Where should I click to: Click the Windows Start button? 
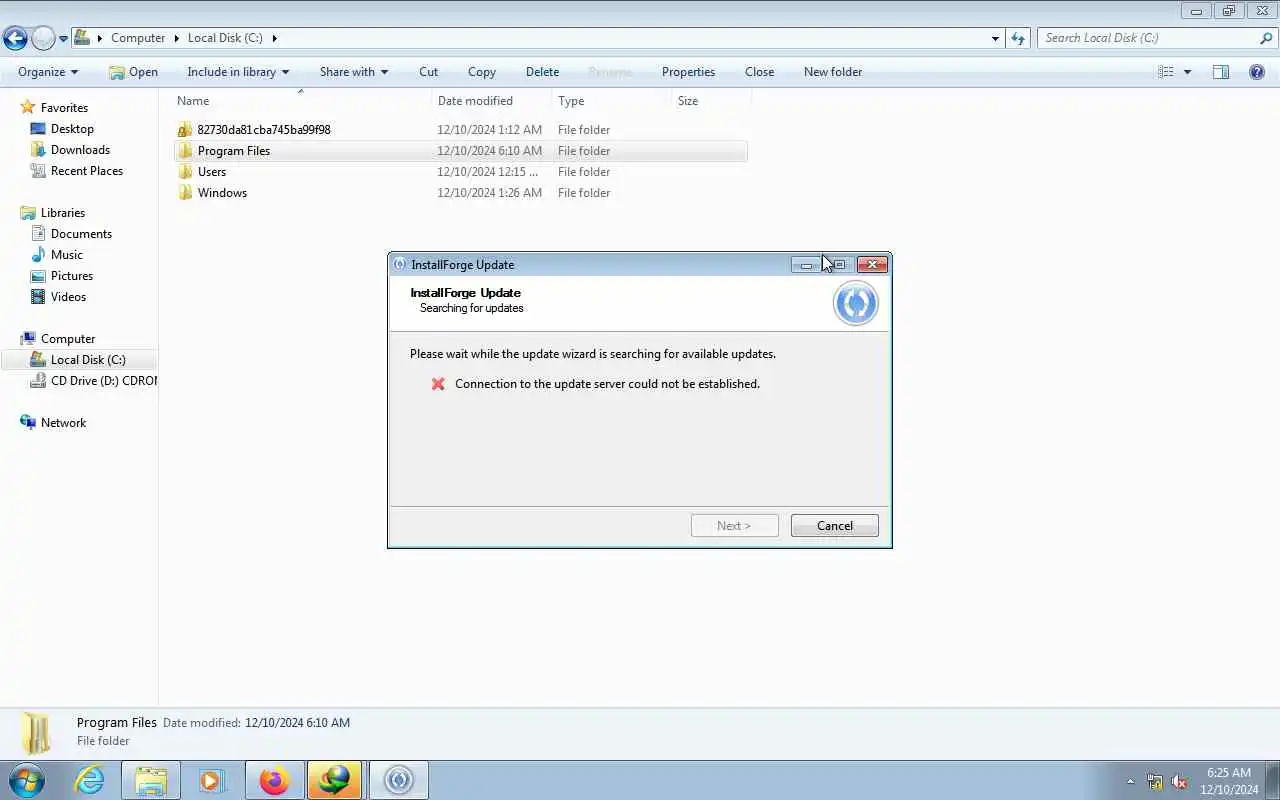coord(26,780)
